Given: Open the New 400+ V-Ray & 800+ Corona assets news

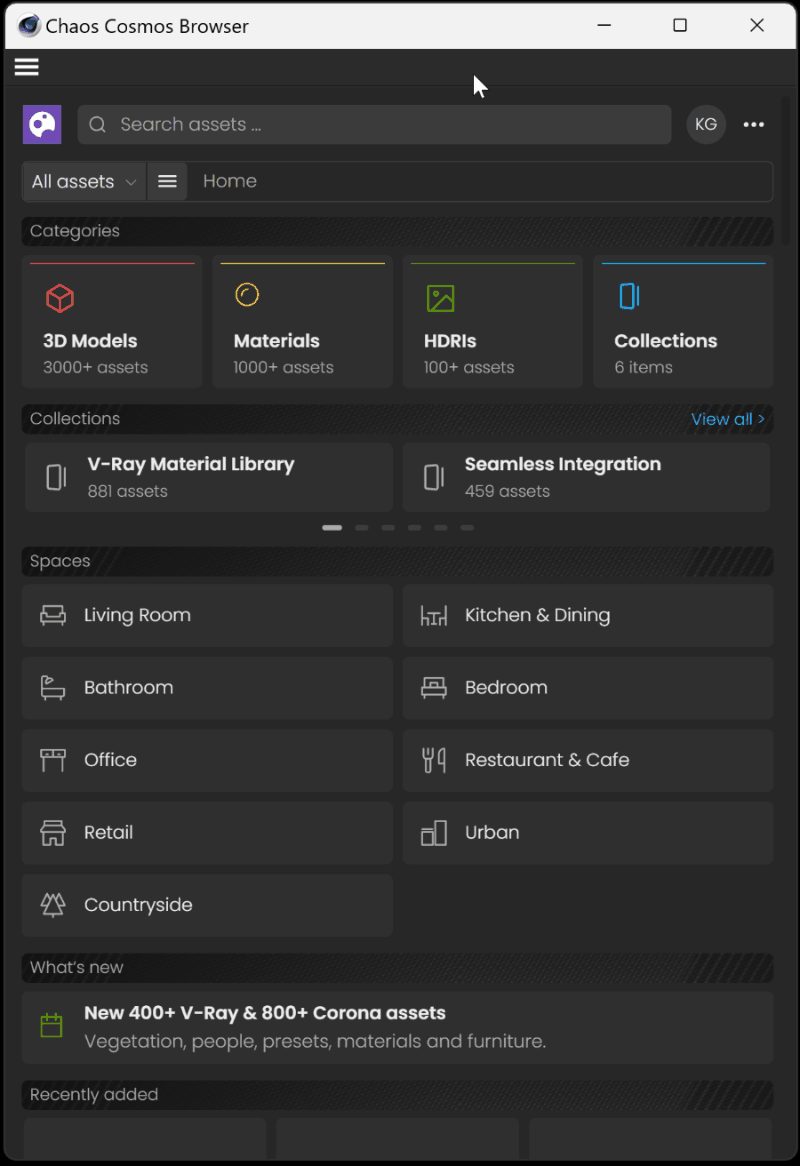Looking at the screenshot, I should [x=398, y=1027].
